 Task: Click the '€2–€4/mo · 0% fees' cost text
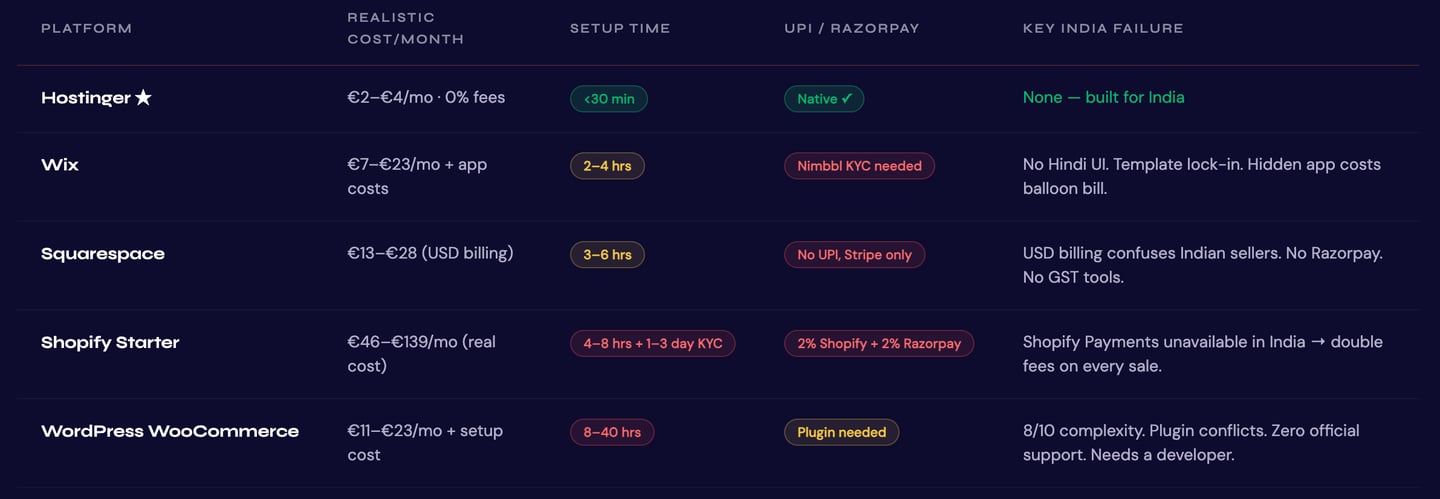click(x=426, y=97)
